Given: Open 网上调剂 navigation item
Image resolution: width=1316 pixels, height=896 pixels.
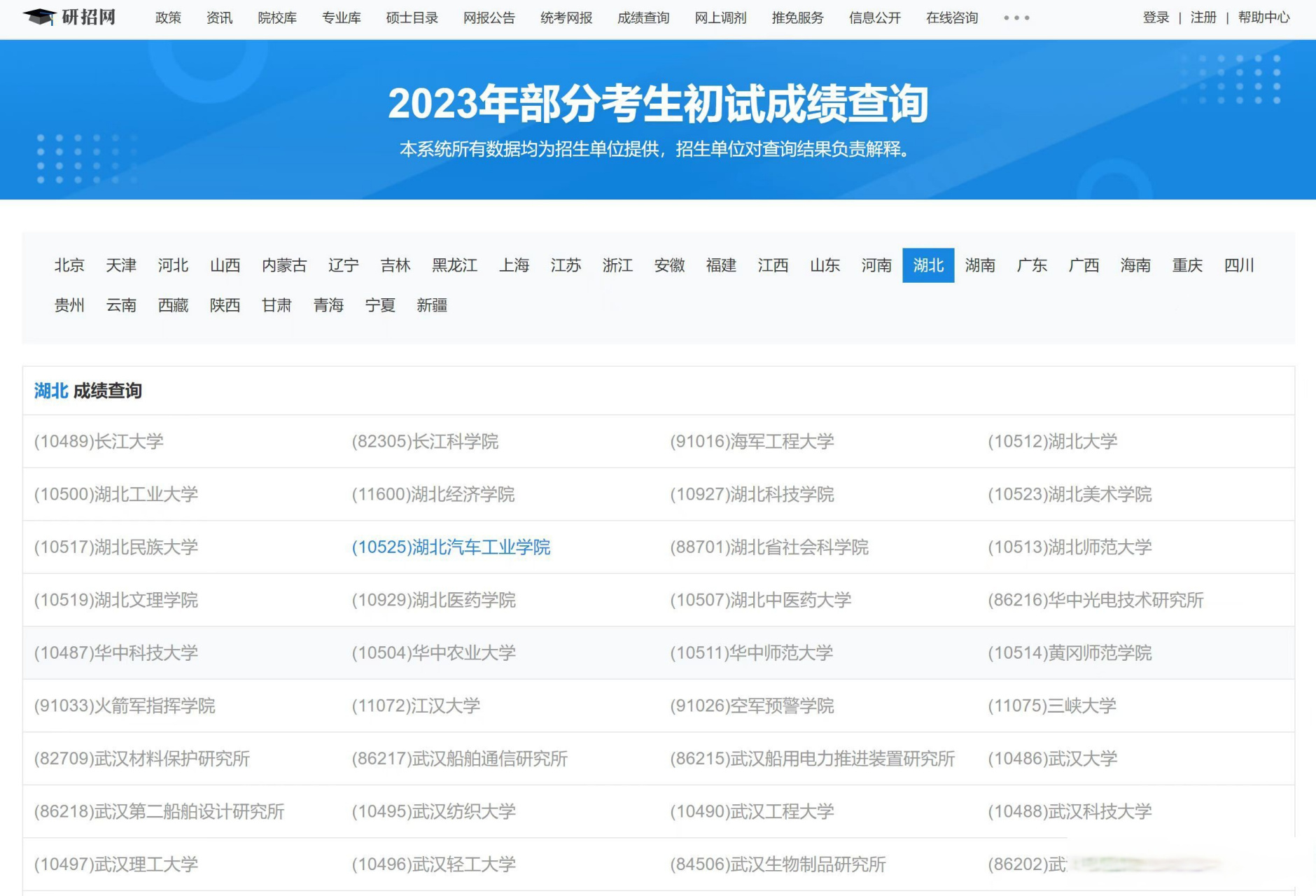Looking at the screenshot, I should coord(720,18).
